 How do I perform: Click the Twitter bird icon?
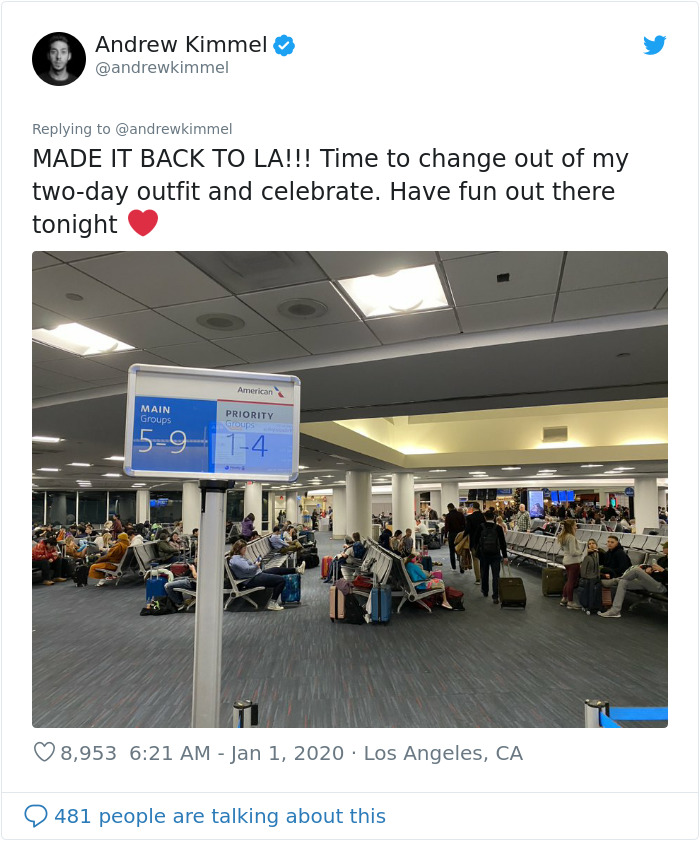pyautogui.click(x=655, y=45)
